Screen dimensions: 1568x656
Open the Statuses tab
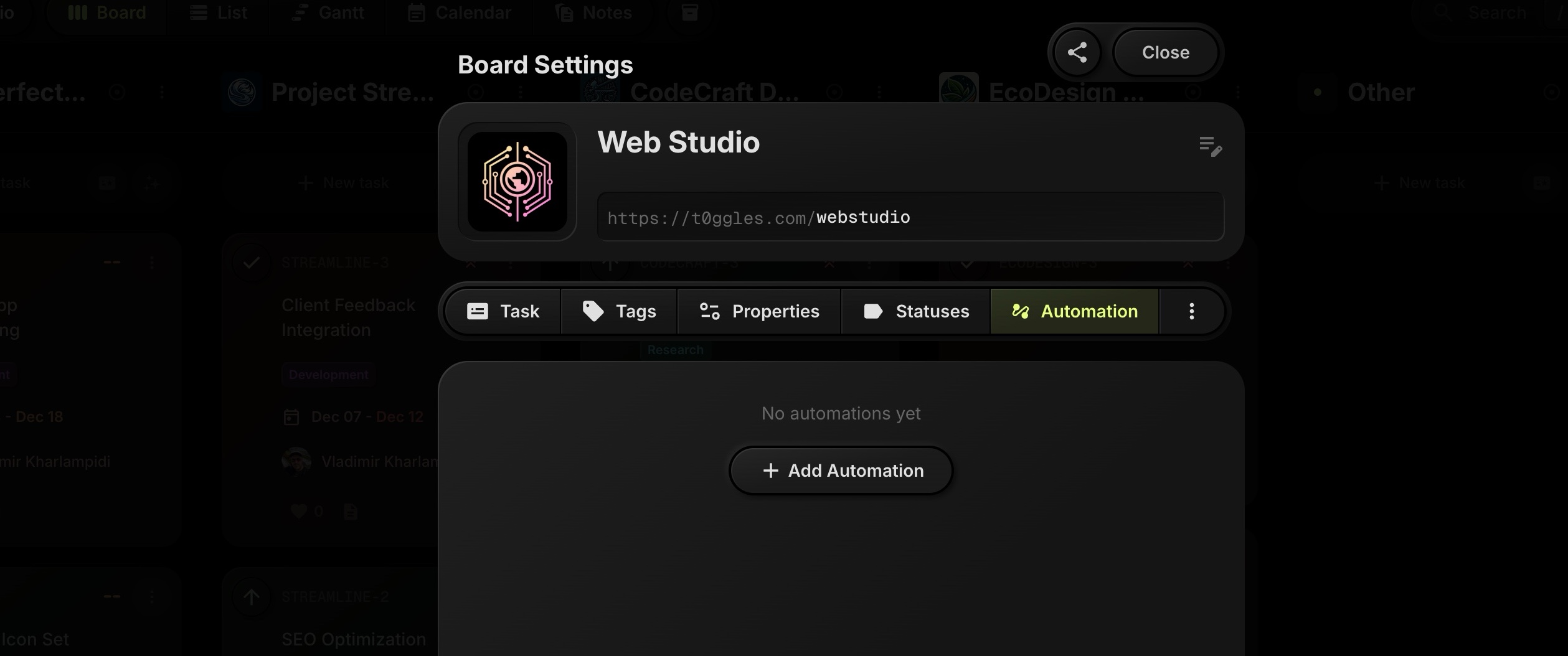[915, 311]
